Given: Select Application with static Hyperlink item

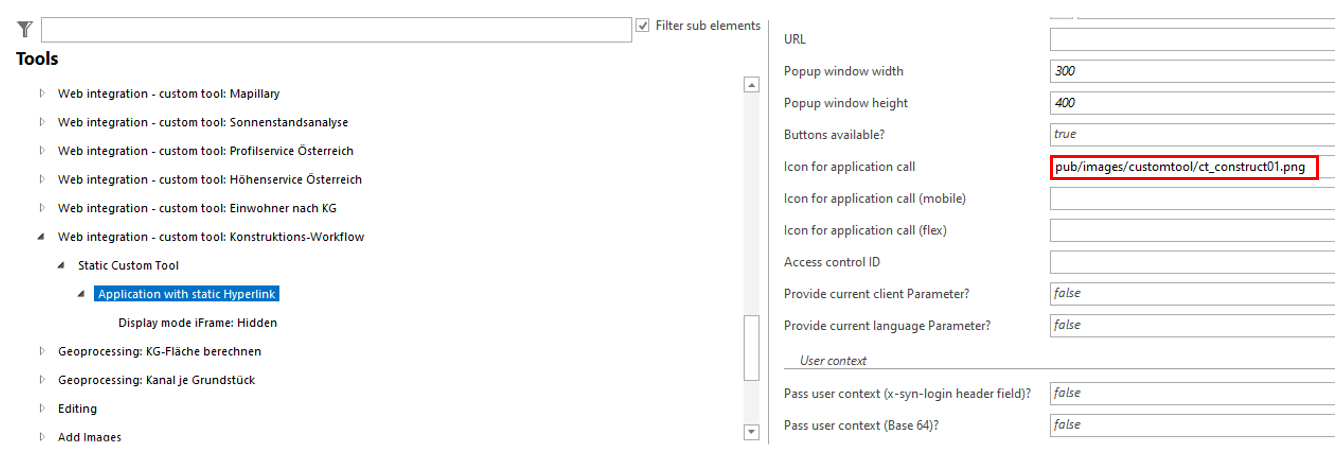Looking at the screenshot, I should 186,294.
